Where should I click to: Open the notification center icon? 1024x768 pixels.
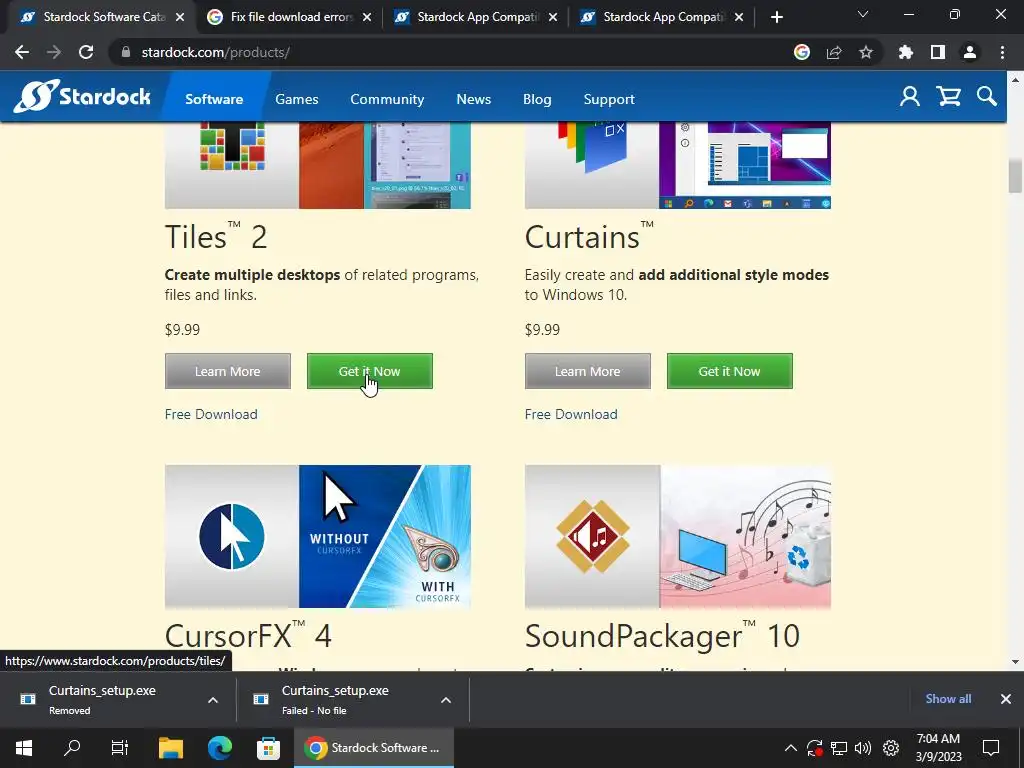point(991,748)
